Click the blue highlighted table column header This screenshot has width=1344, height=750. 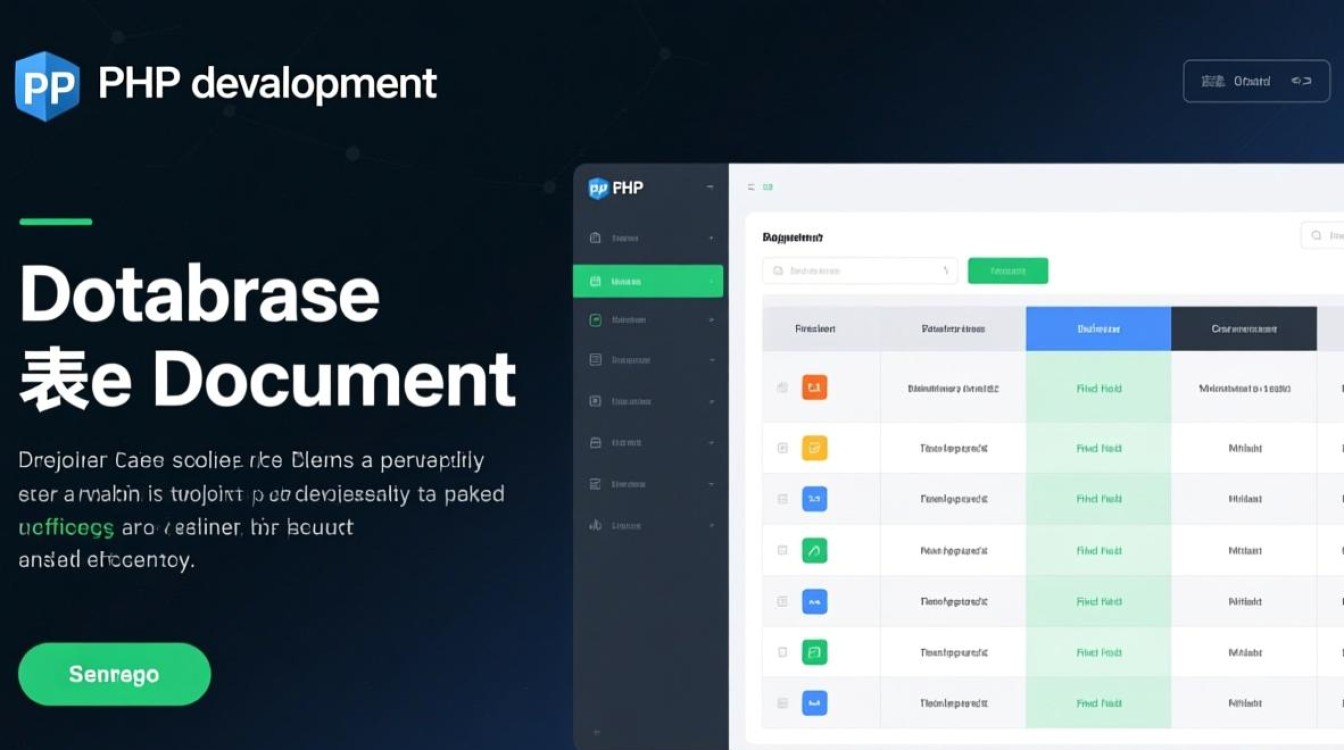[1098, 329]
